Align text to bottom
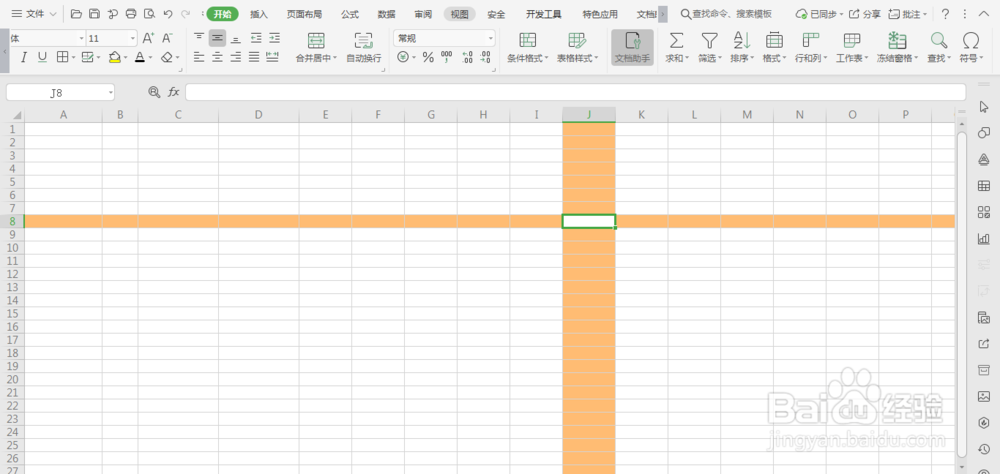This screenshot has width=1000, height=474. [x=235, y=38]
